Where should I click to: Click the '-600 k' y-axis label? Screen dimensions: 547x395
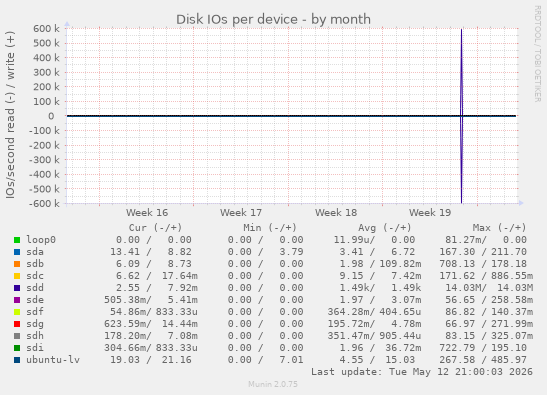(44, 203)
